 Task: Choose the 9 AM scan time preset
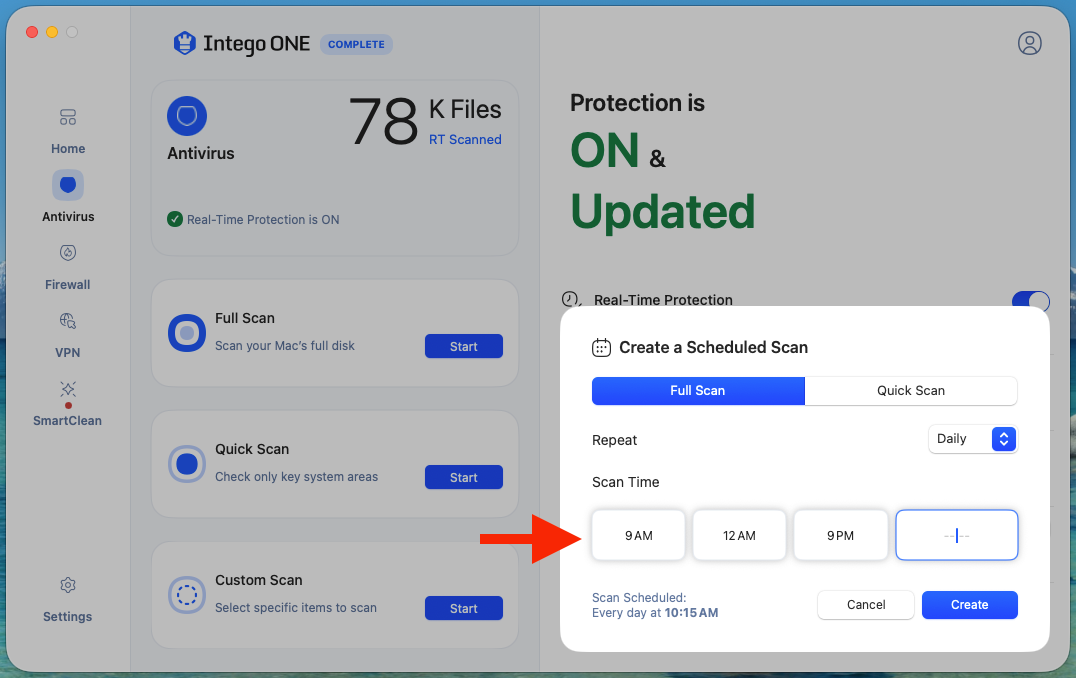click(639, 535)
